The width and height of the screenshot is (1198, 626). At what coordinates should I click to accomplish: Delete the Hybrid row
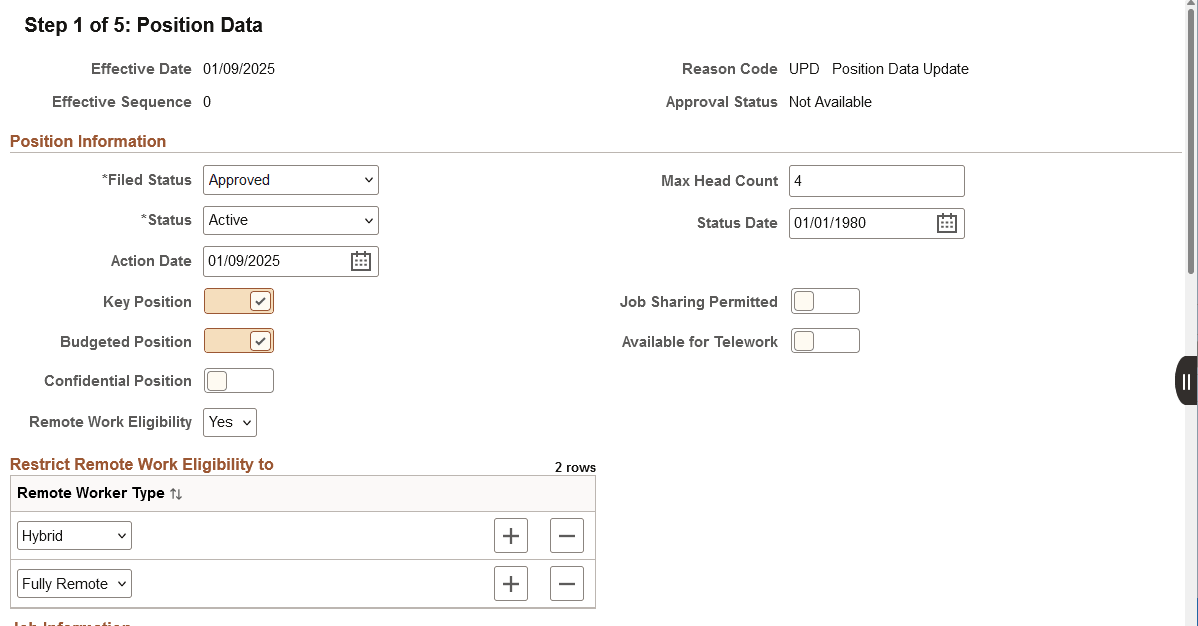tap(566, 535)
